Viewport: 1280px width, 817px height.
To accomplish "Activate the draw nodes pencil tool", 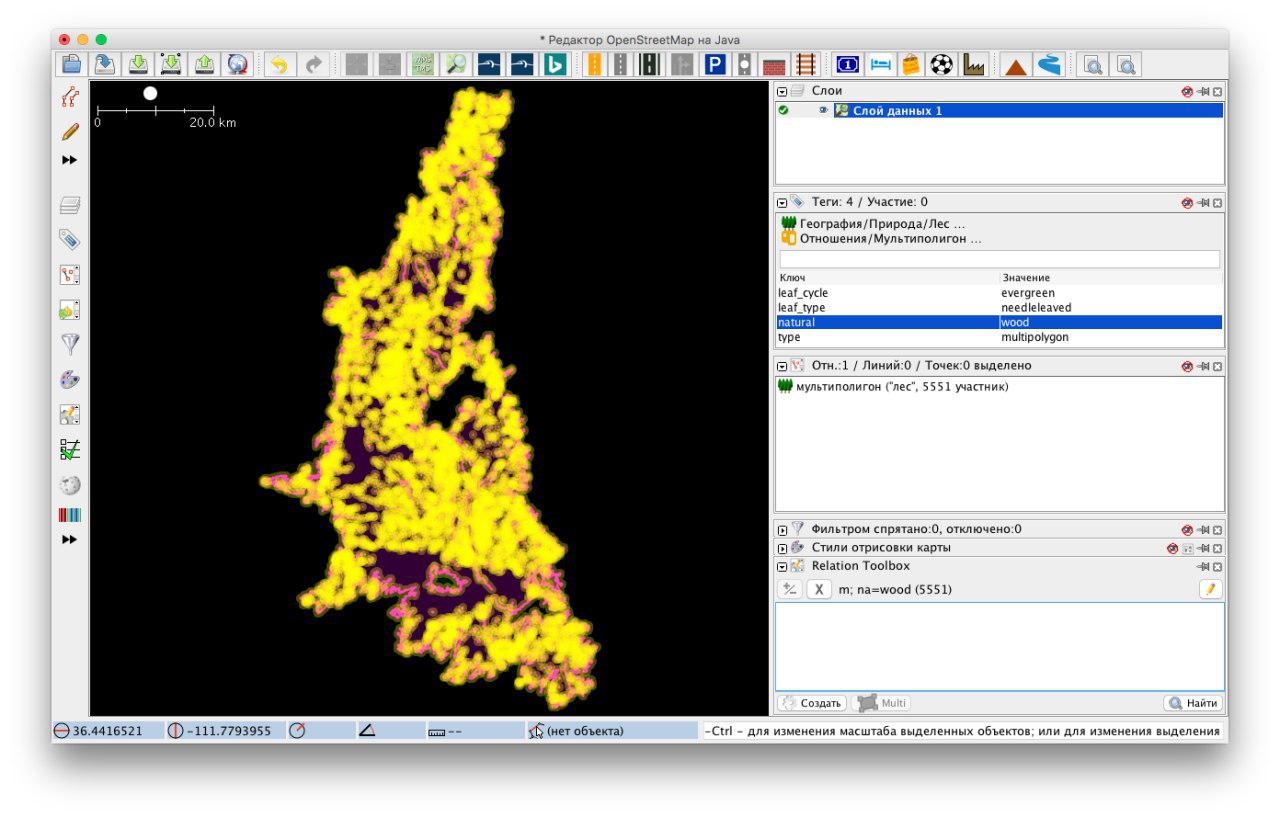I will pyautogui.click(x=70, y=131).
